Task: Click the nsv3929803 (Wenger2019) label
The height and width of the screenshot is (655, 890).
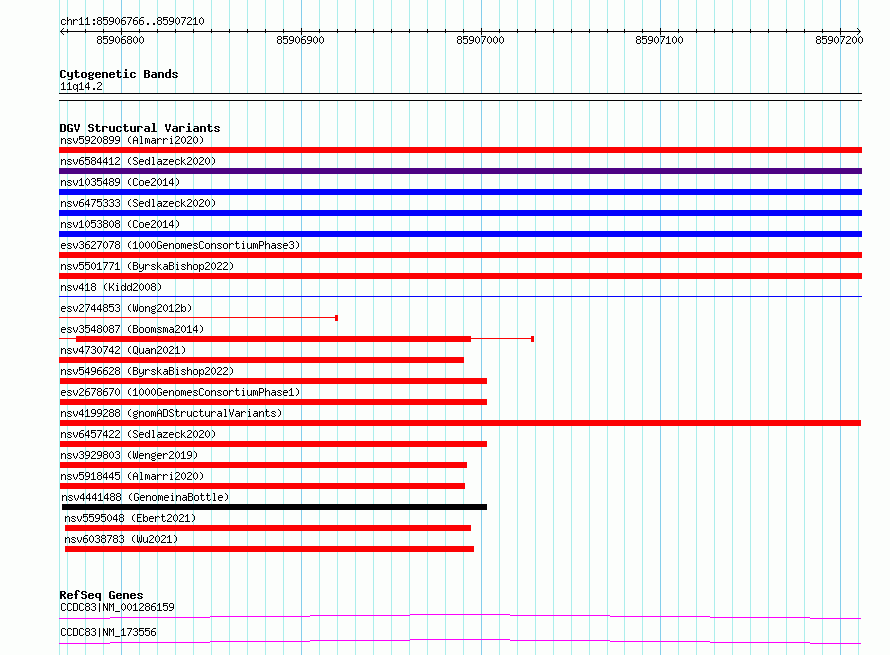Action: click(129, 455)
